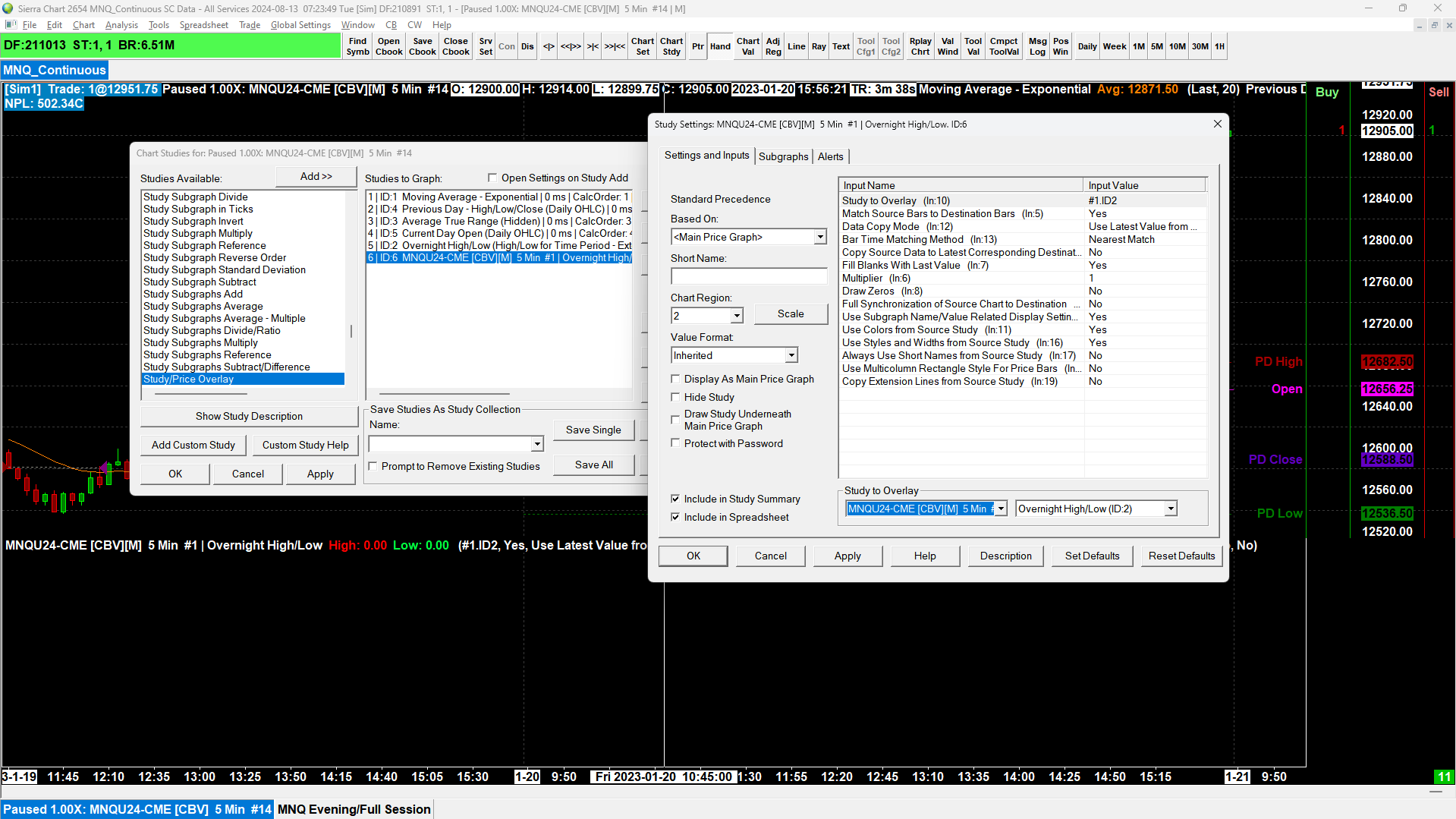This screenshot has width=1456, height=819.
Task: Uncheck Include in Study Summary
Action: pos(675,499)
